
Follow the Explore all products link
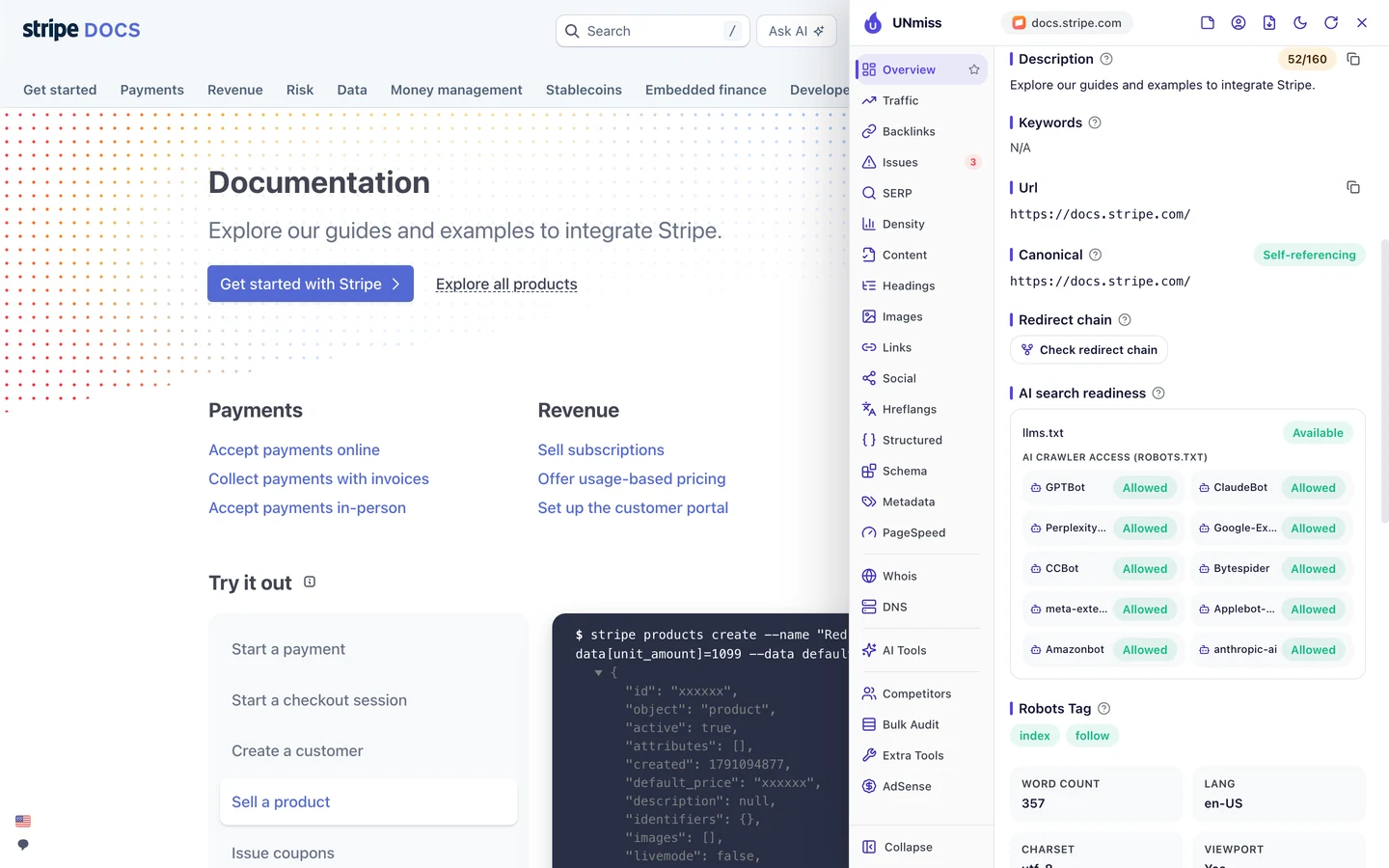(506, 284)
